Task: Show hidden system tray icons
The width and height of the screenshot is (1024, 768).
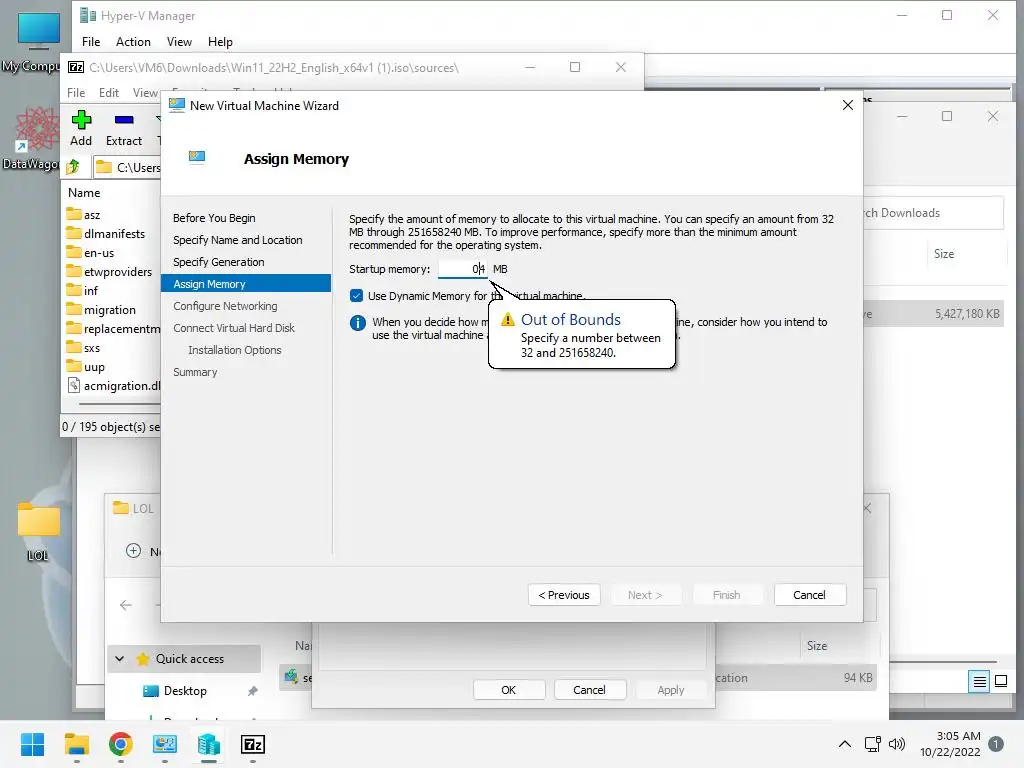Action: pyautogui.click(x=844, y=744)
